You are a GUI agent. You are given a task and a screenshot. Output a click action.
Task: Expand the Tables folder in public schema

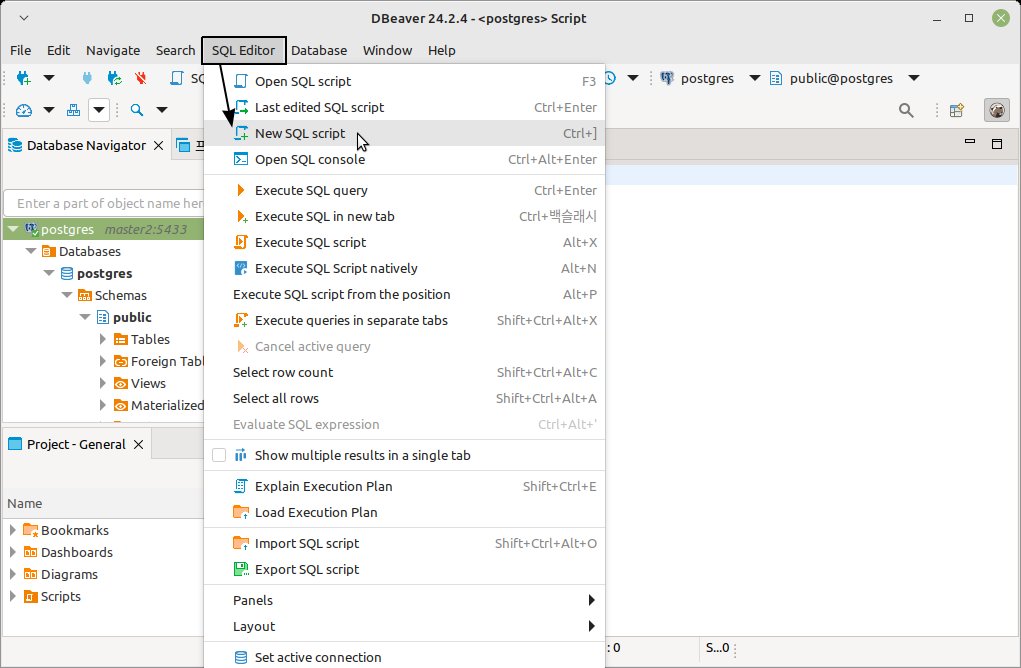click(x=102, y=339)
